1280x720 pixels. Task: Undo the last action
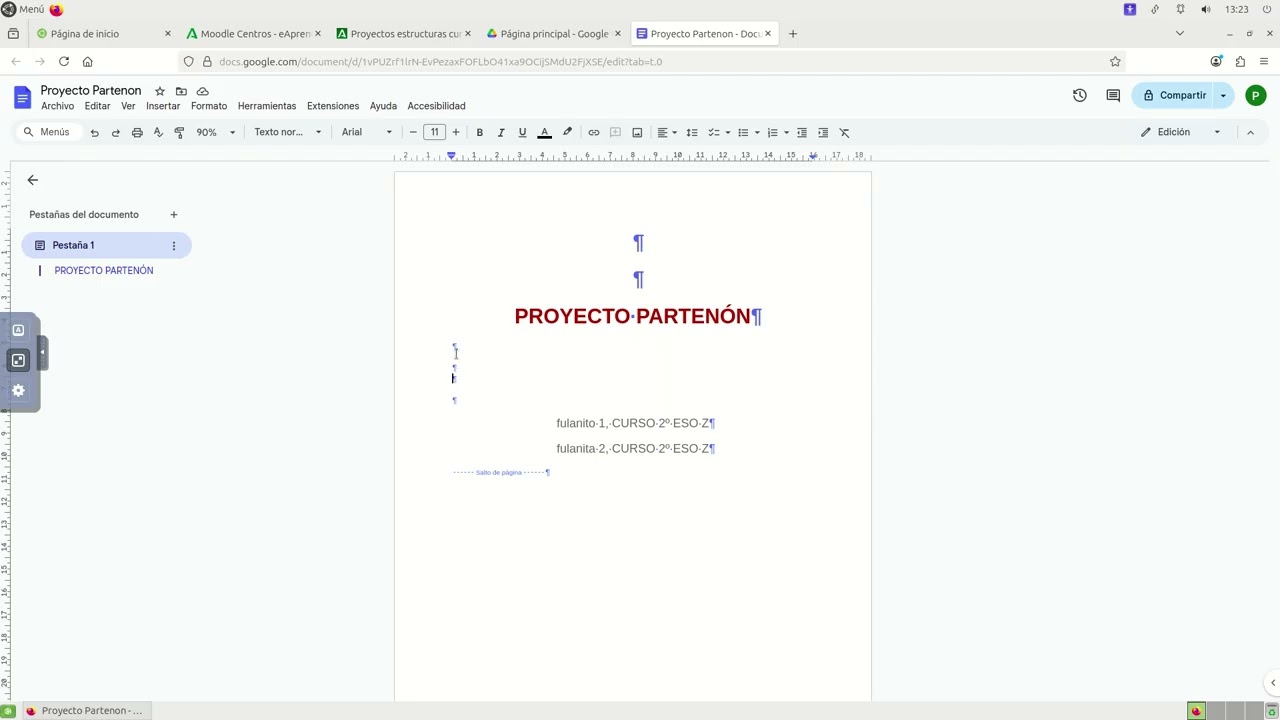tap(94, 132)
